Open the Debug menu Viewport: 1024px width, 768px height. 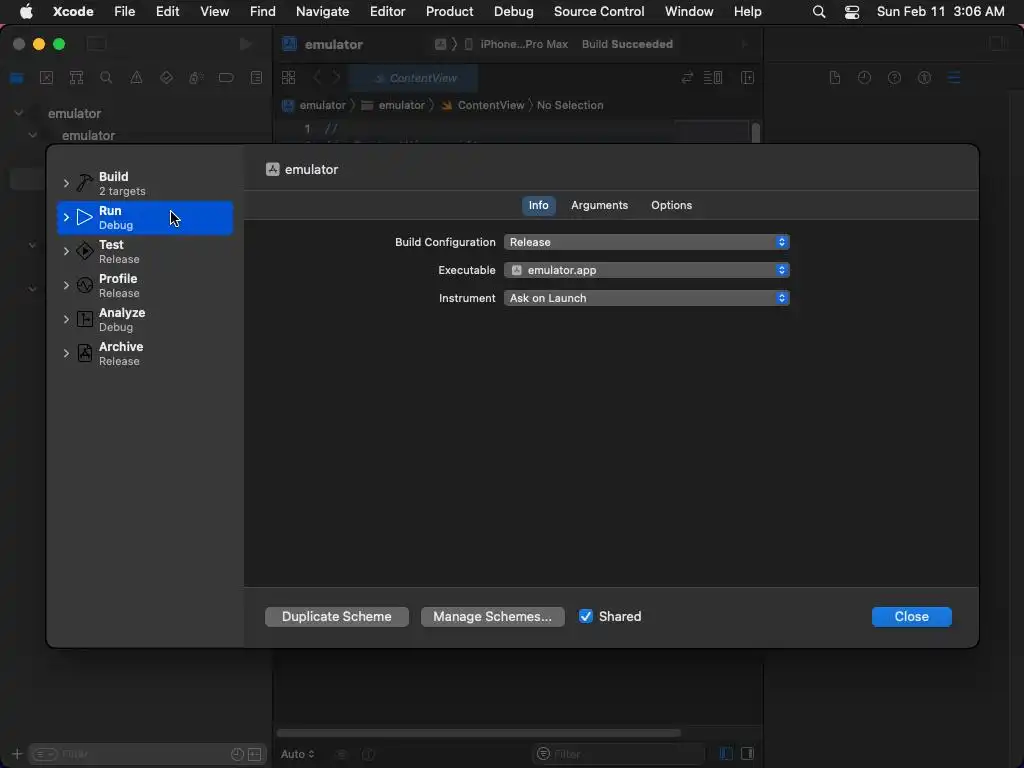(x=513, y=12)
